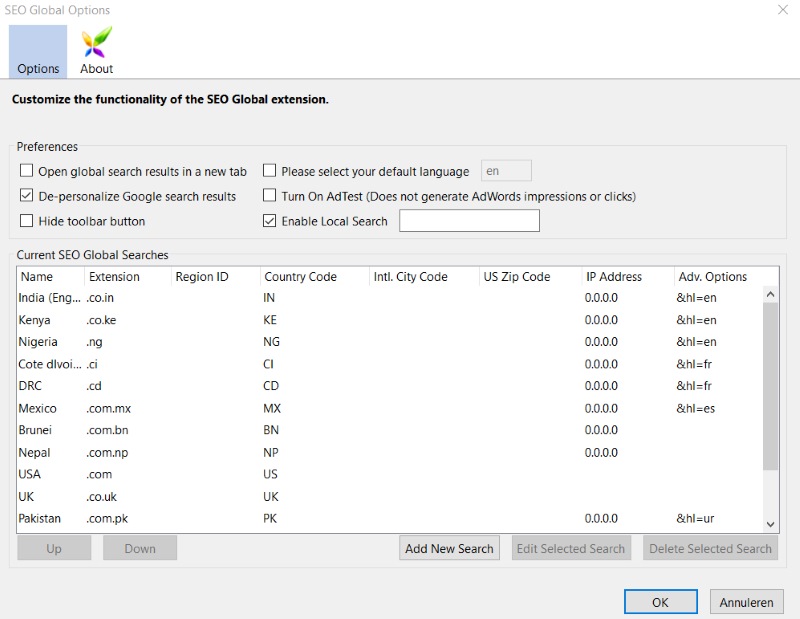The width and height of the screenshot is (800, 619).
Task: Select the USA search row
Action: coord(390,474)
